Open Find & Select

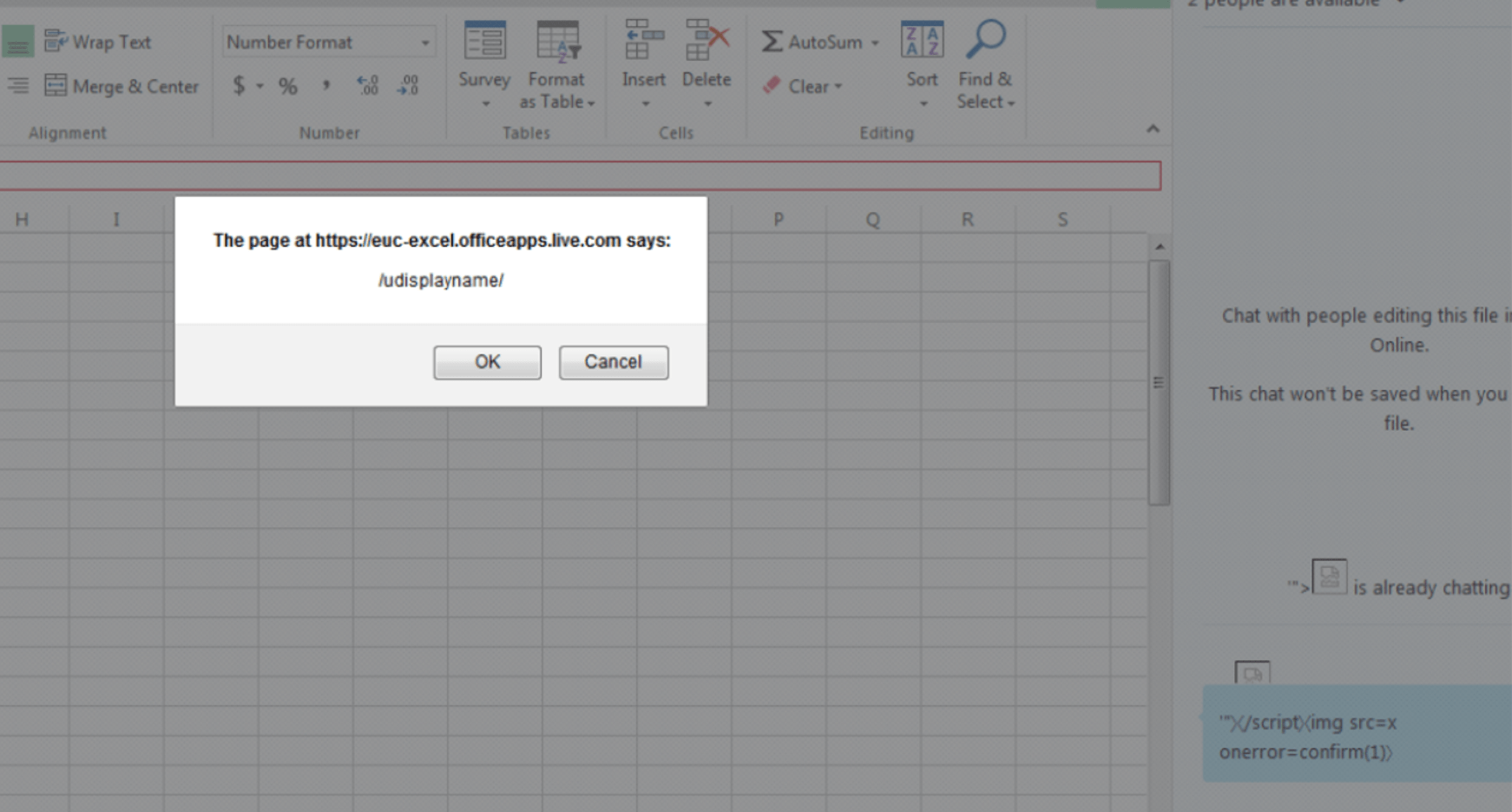pos(985,65)
